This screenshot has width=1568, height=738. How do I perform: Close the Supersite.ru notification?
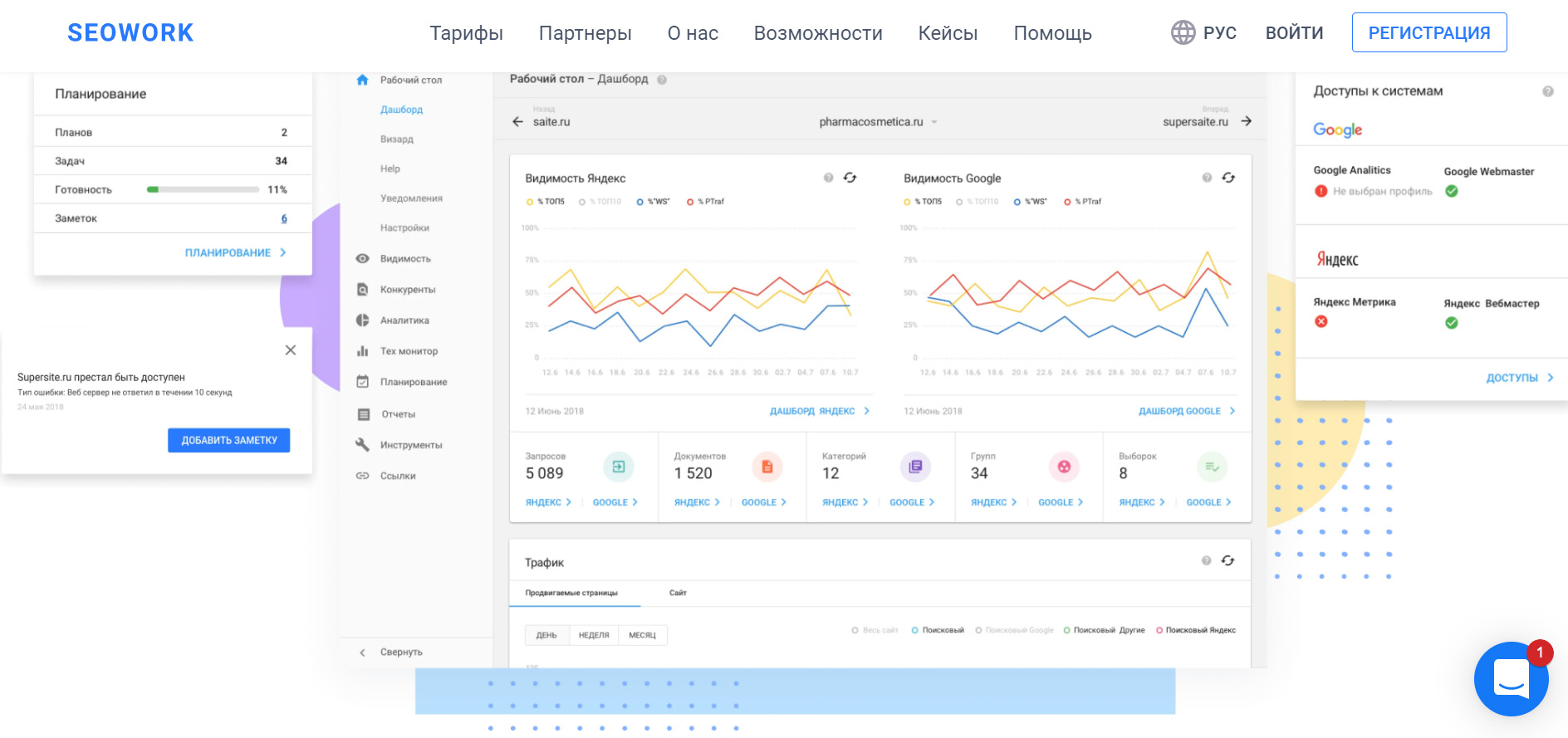(291, 350)
